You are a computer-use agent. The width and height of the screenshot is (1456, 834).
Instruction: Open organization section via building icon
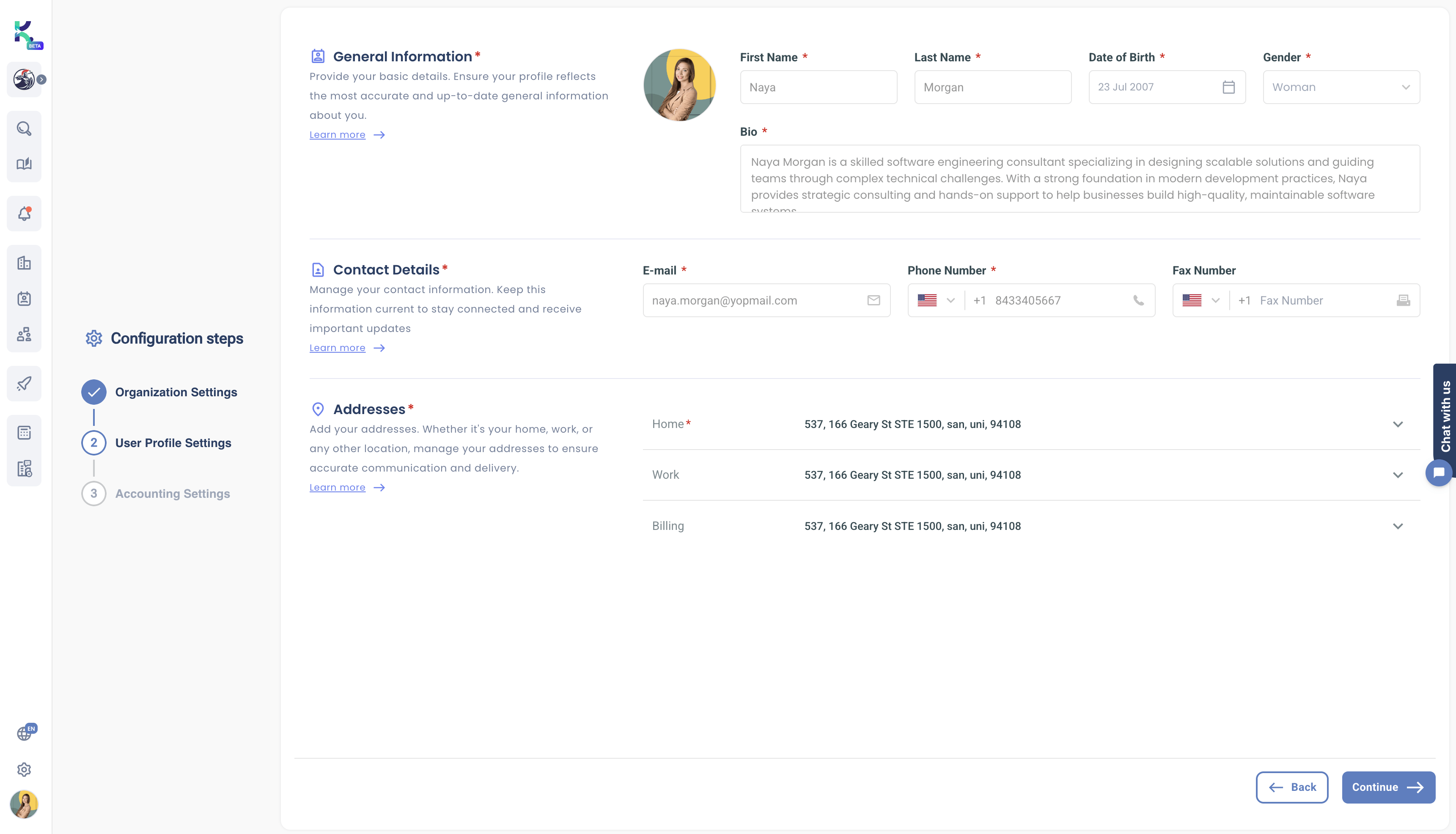coord(24,262)
